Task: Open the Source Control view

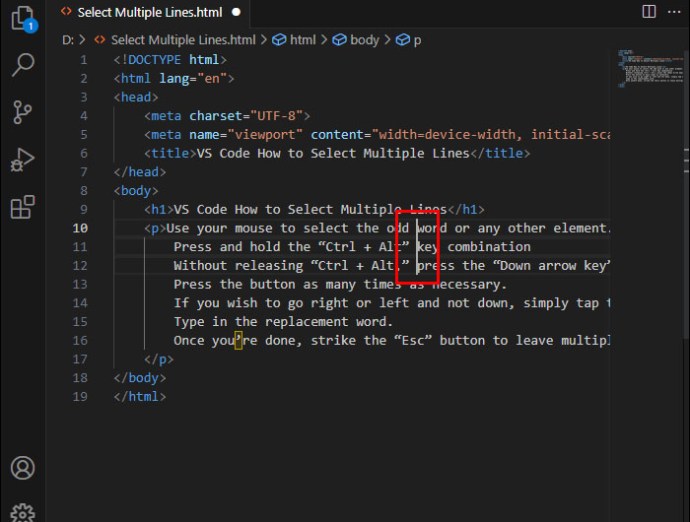Action: click(x=22, y=112)
